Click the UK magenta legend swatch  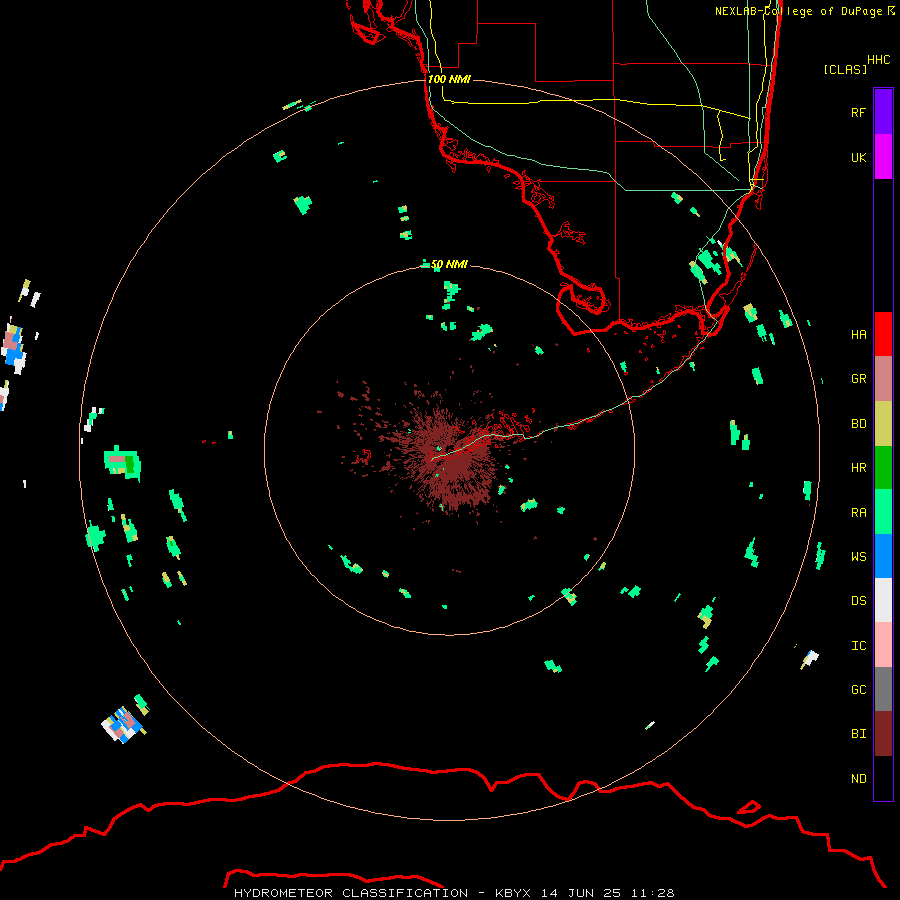[883, 157]
